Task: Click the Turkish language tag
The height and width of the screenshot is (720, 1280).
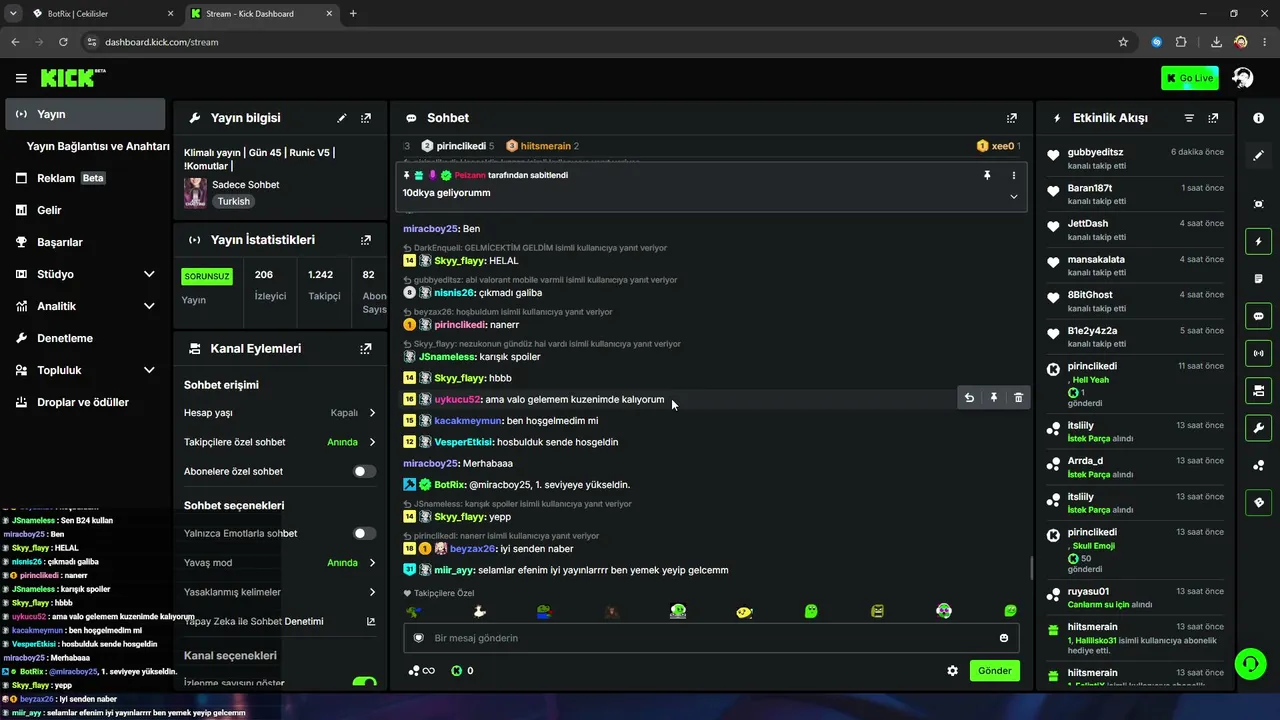Action: click(234, 201)
